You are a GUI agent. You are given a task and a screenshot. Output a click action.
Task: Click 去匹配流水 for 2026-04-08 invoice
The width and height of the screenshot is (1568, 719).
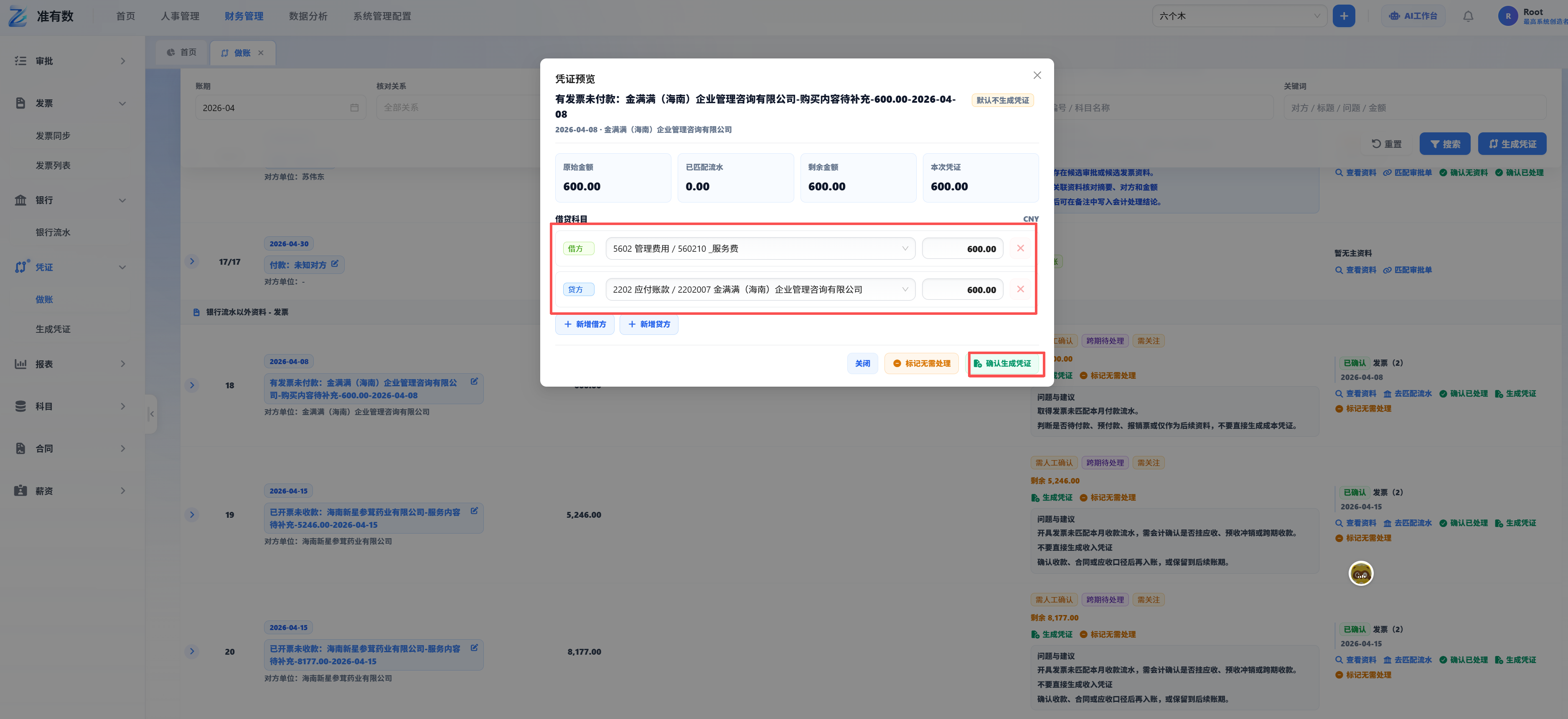pyautogui.click(x=1407, y=394)
